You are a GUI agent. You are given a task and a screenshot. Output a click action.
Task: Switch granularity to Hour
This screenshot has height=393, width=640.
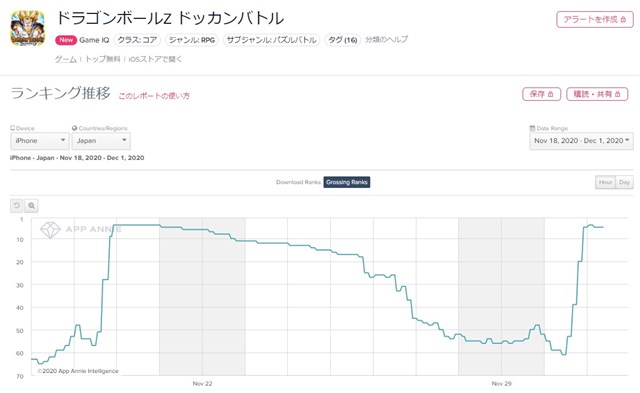tap(605, 182)
